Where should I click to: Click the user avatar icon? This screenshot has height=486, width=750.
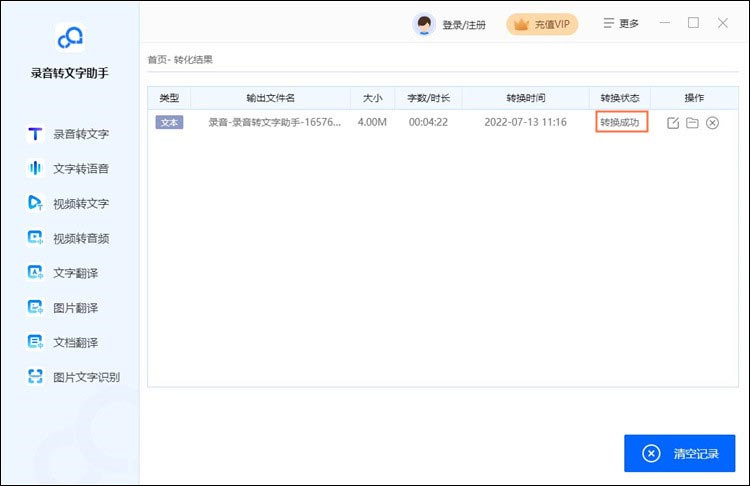(424, 24)
